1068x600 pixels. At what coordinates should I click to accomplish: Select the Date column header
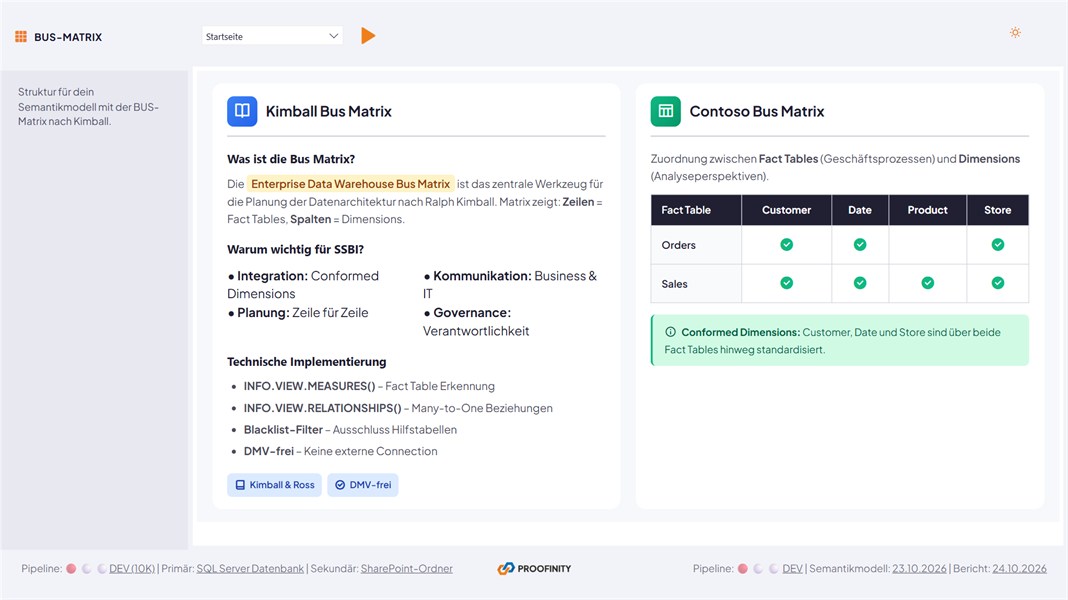[x=860, y=210]
